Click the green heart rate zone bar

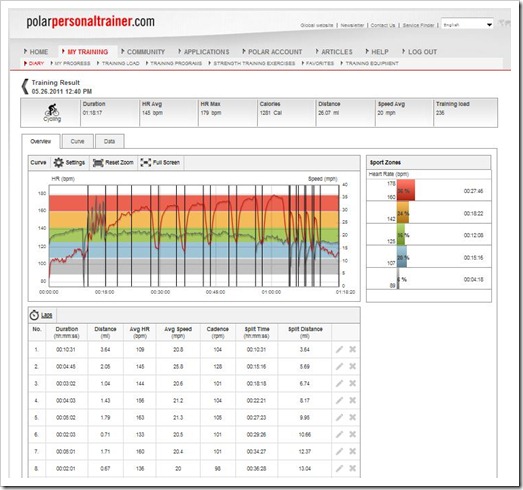click(x=401, y=235)
